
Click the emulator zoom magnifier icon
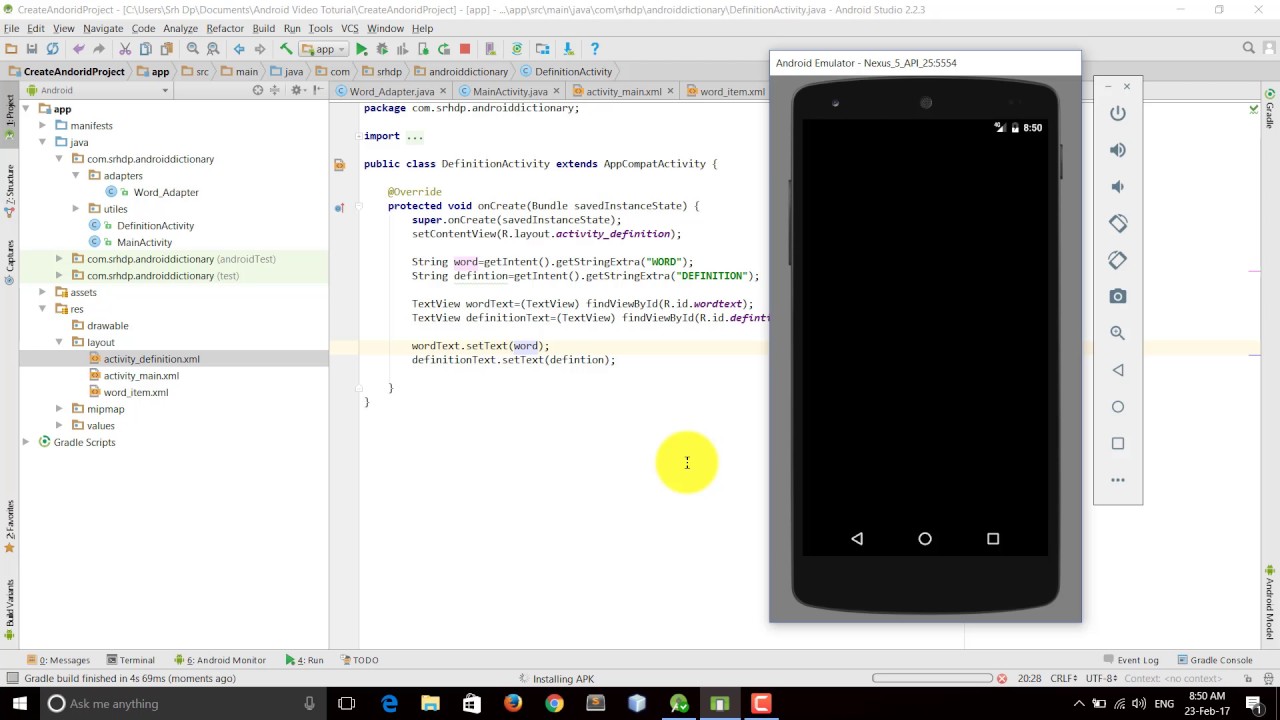1118,333
